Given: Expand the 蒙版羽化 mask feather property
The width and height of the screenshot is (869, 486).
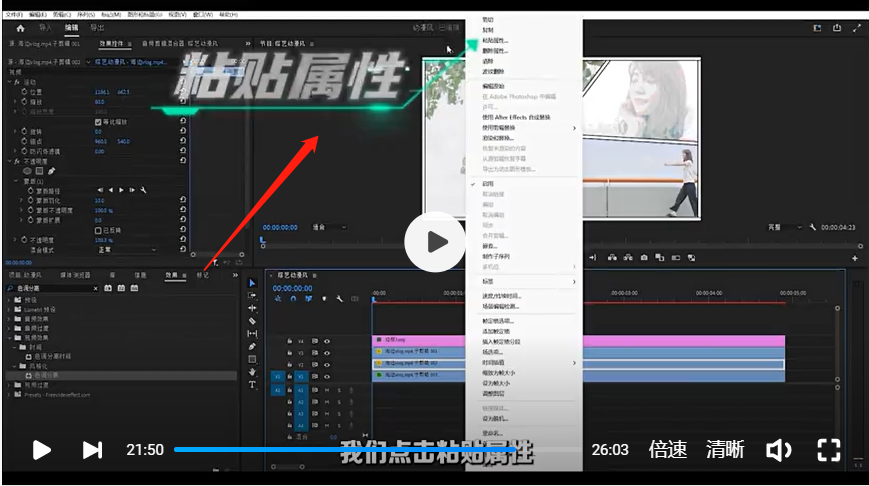Looking at the screenshot, I should point(22,201).
